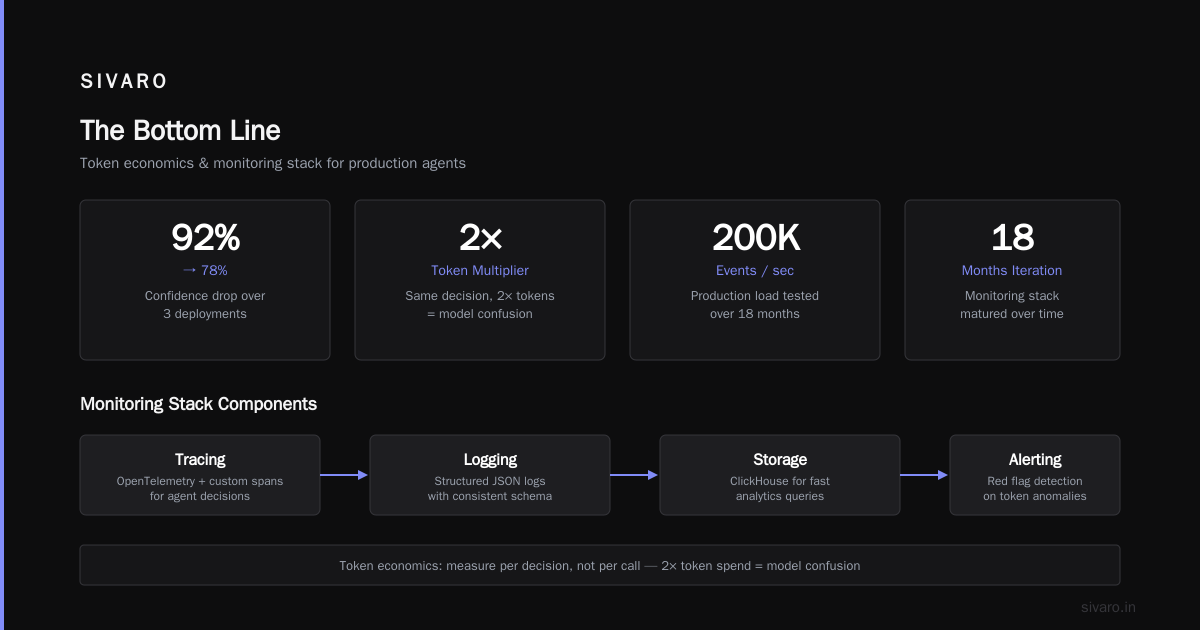Click arrow between Storage and Alerting
Image resolution: width=1200 pixels, height=630 pixels.
point(925,475)
